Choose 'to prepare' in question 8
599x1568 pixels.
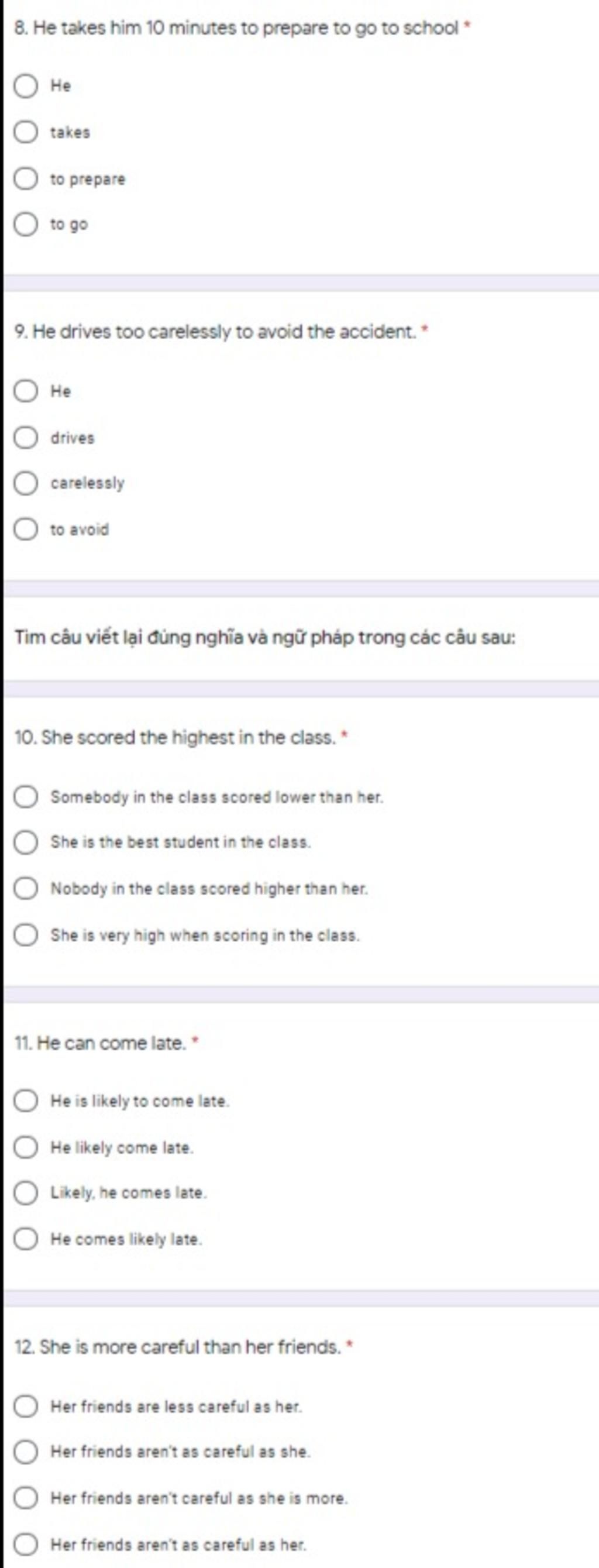click(x=26, y=179)
